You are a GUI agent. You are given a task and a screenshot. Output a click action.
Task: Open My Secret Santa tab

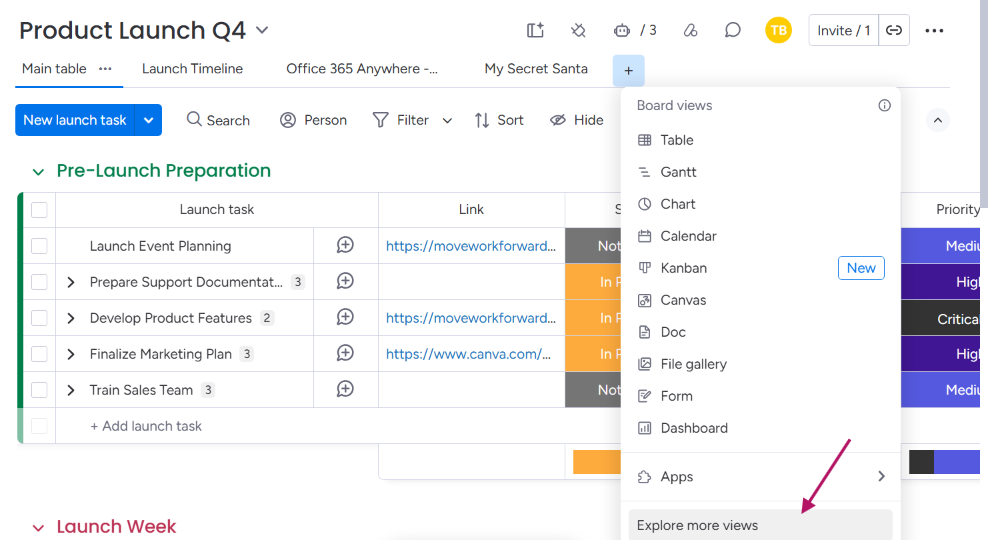536,69
